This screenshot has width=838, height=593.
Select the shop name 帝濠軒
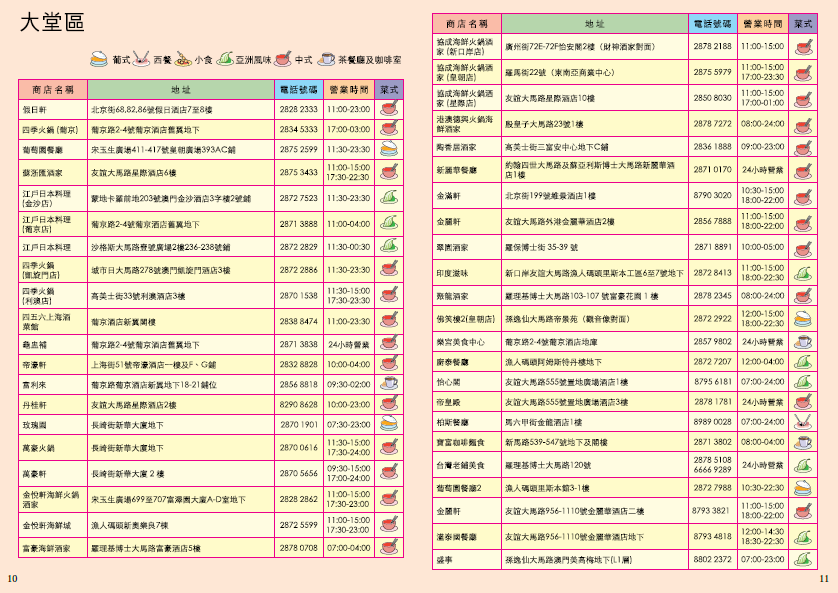pyautogui.click(x=35, y=365)
